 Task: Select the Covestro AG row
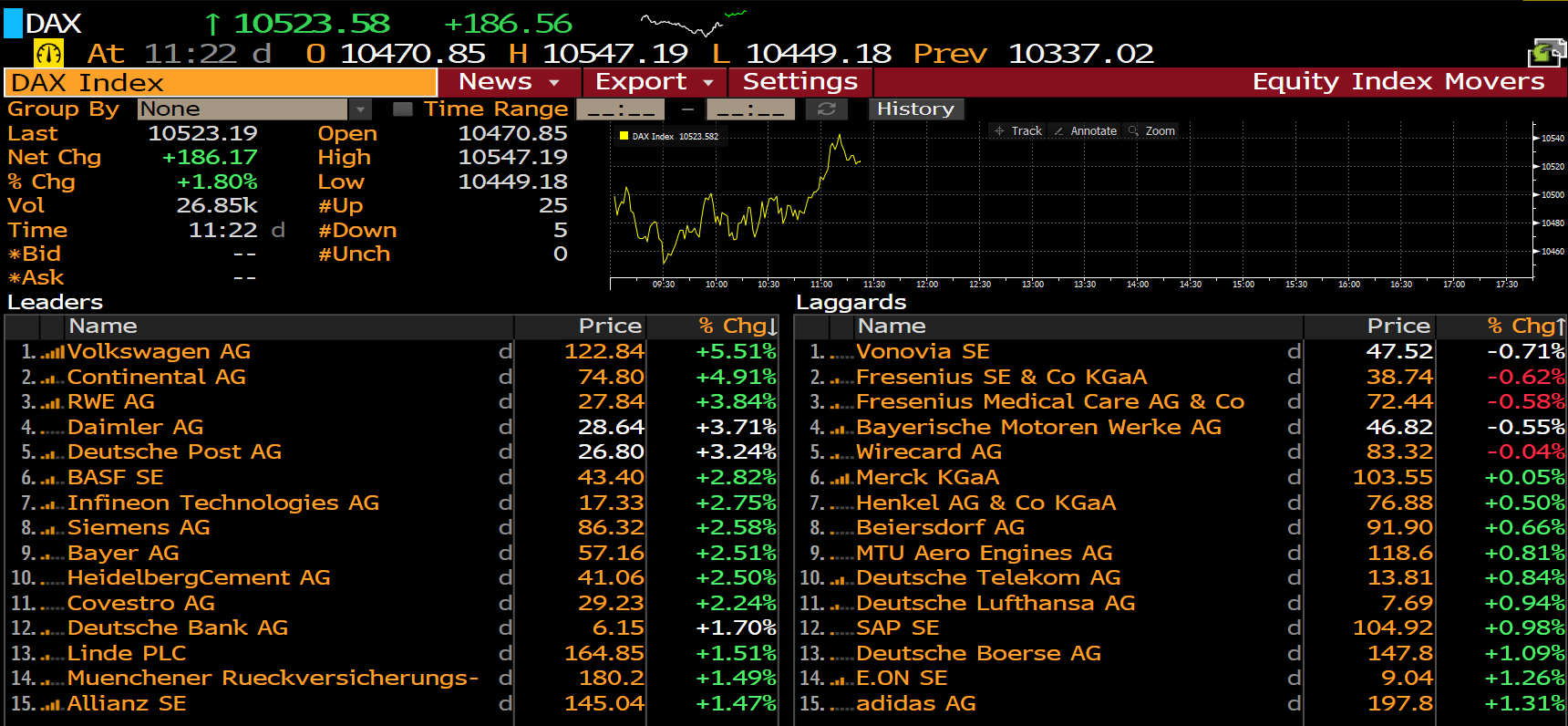tap(392, 604)
